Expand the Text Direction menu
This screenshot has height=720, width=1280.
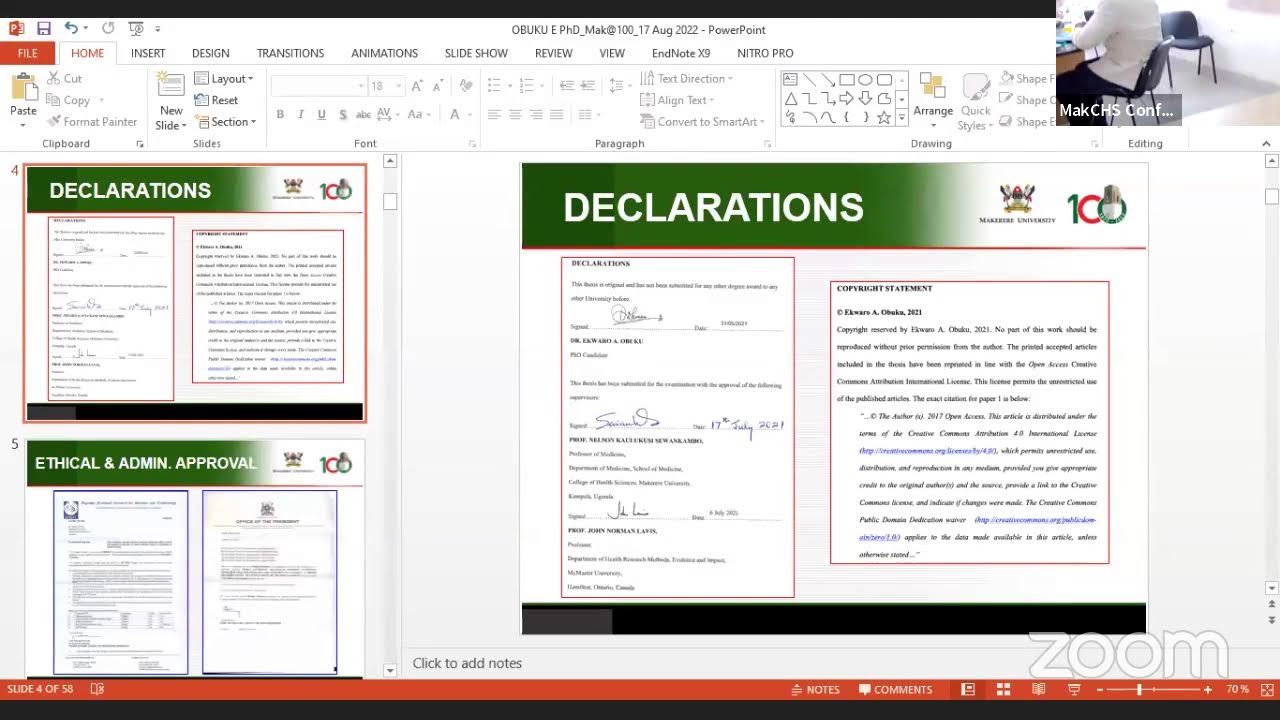(686, 78)
